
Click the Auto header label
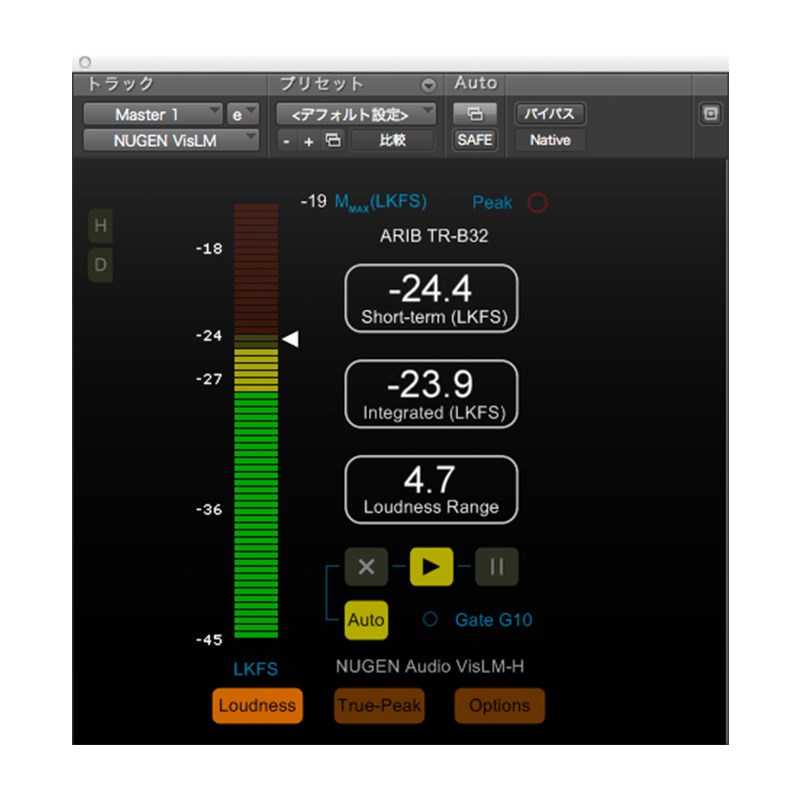tap(476, 83)
